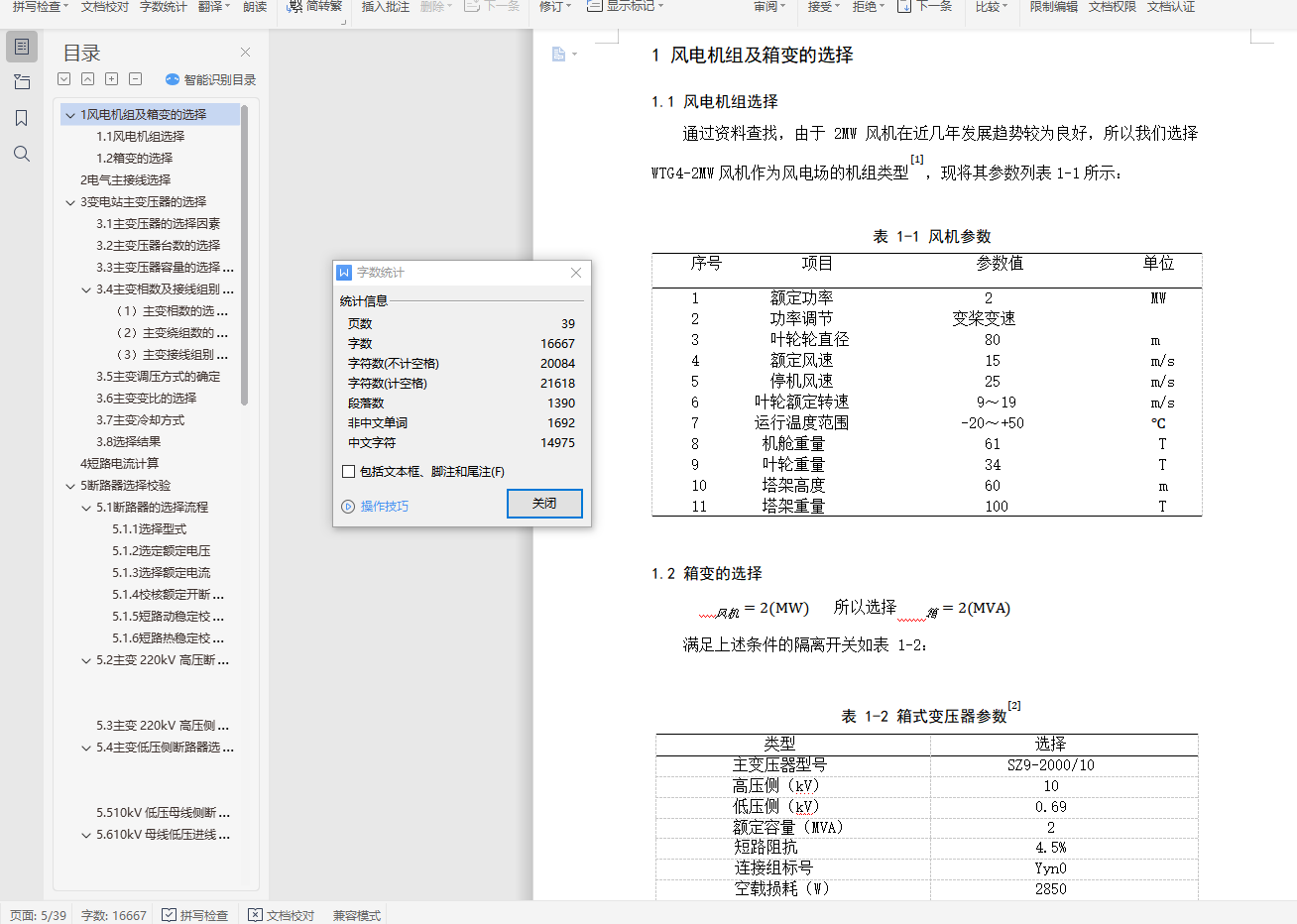The image size is (1297, 924).
Task: Open the page layout icon at document top-left
Action: point(563,55)
